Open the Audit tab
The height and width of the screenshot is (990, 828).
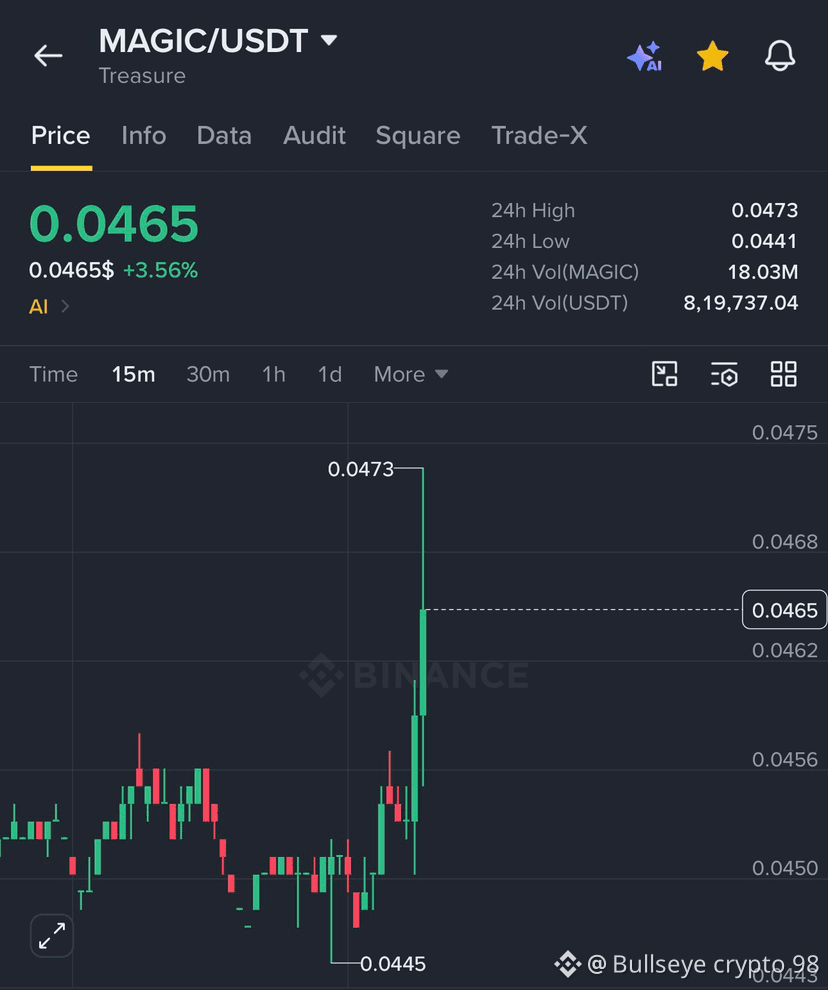coord(315,135)
